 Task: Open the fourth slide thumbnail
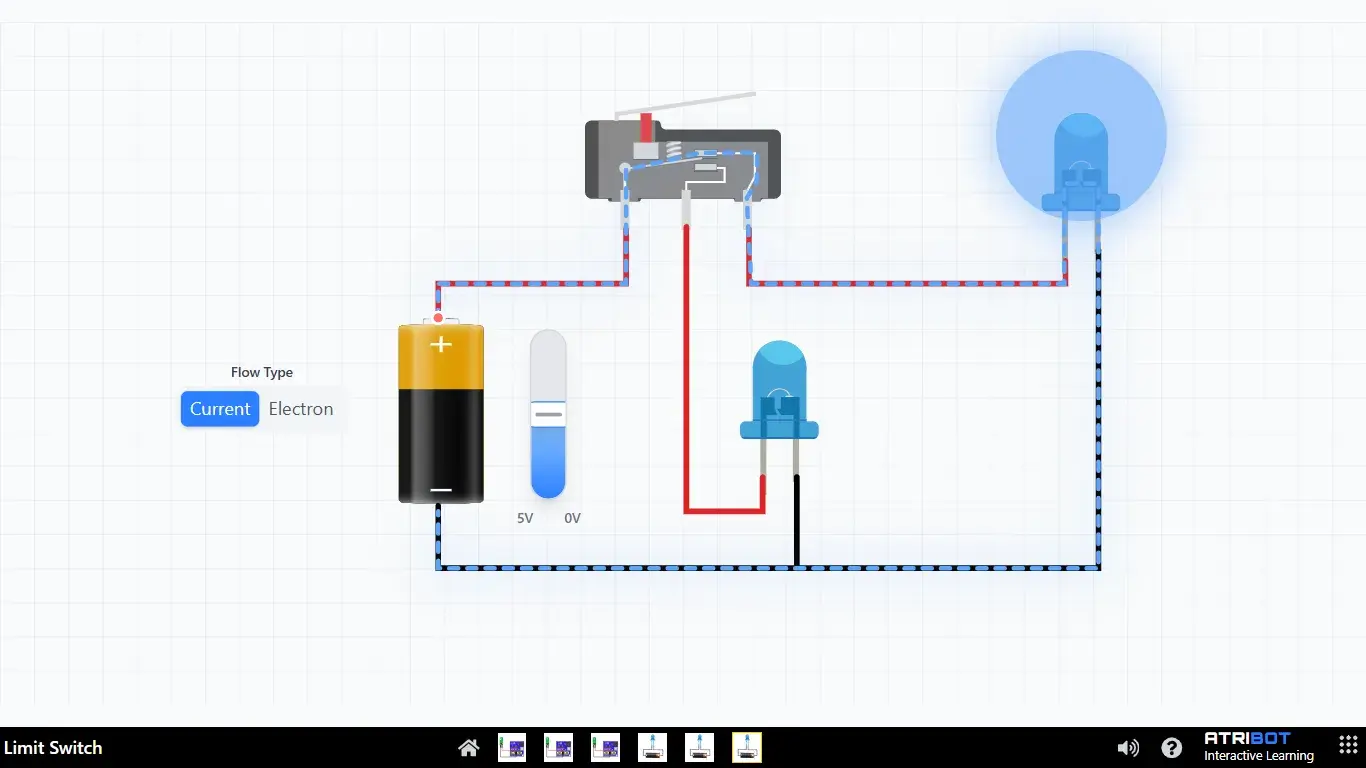(653, 747)
